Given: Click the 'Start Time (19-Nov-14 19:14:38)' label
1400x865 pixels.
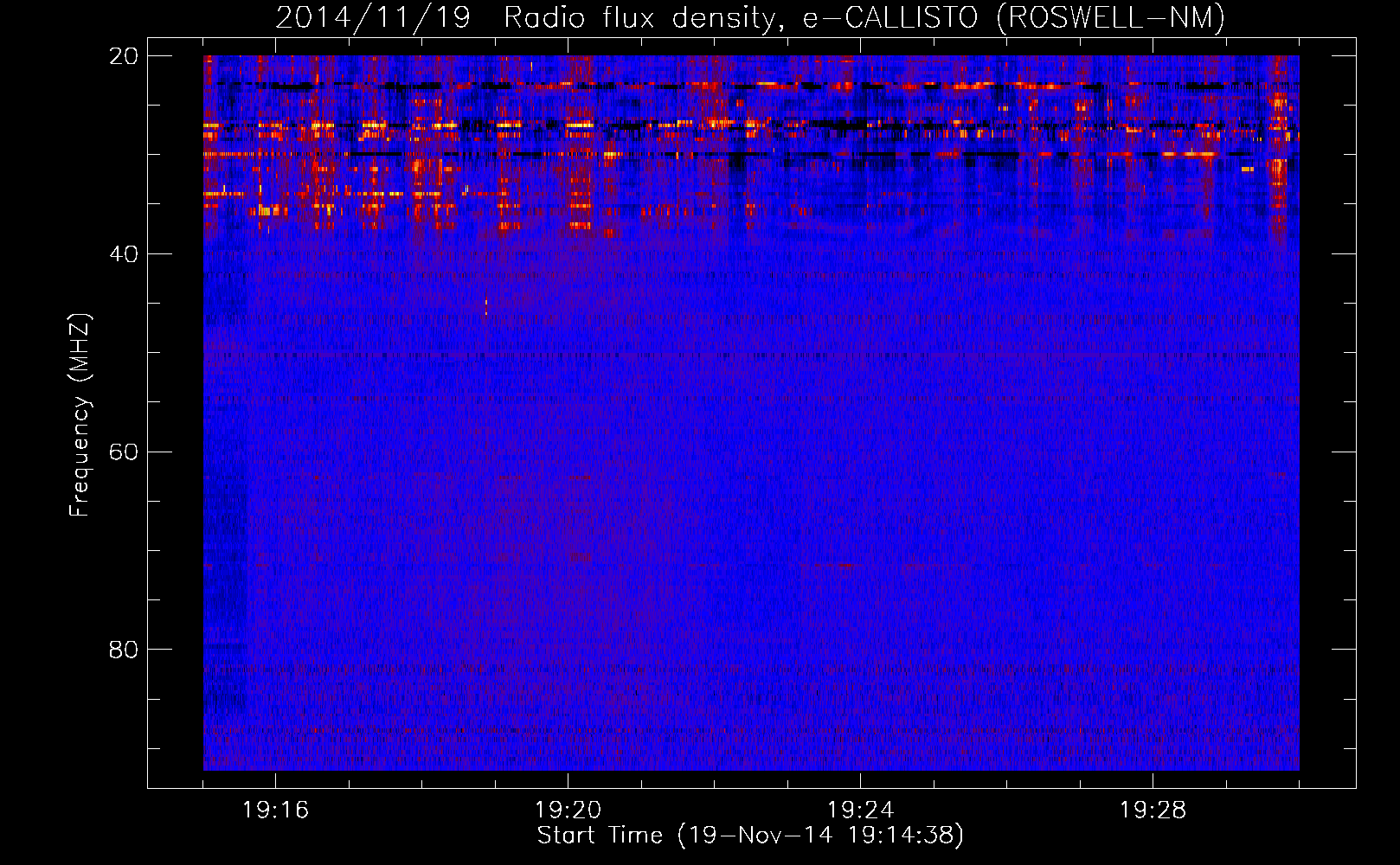Looking at the screenshot, I should point(750,836).
